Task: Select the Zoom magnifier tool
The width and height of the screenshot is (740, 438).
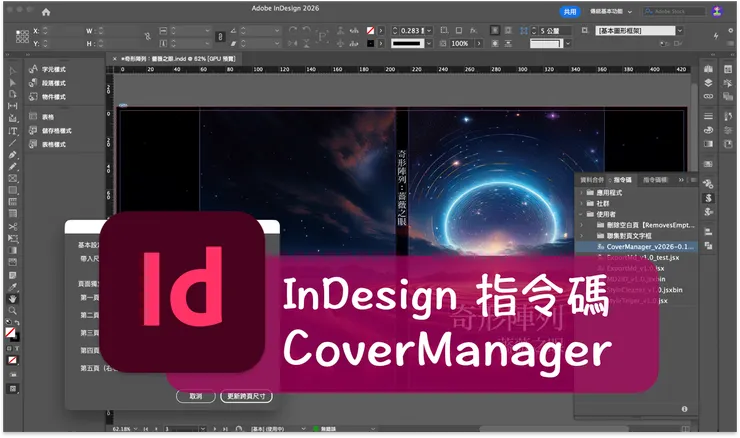Action: point(13,311)
